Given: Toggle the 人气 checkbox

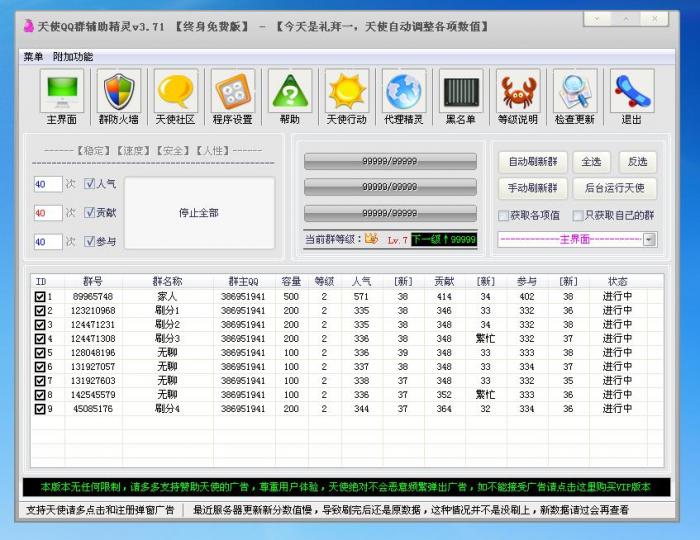Looking at the screenshot, I should [x=89, y=183].
